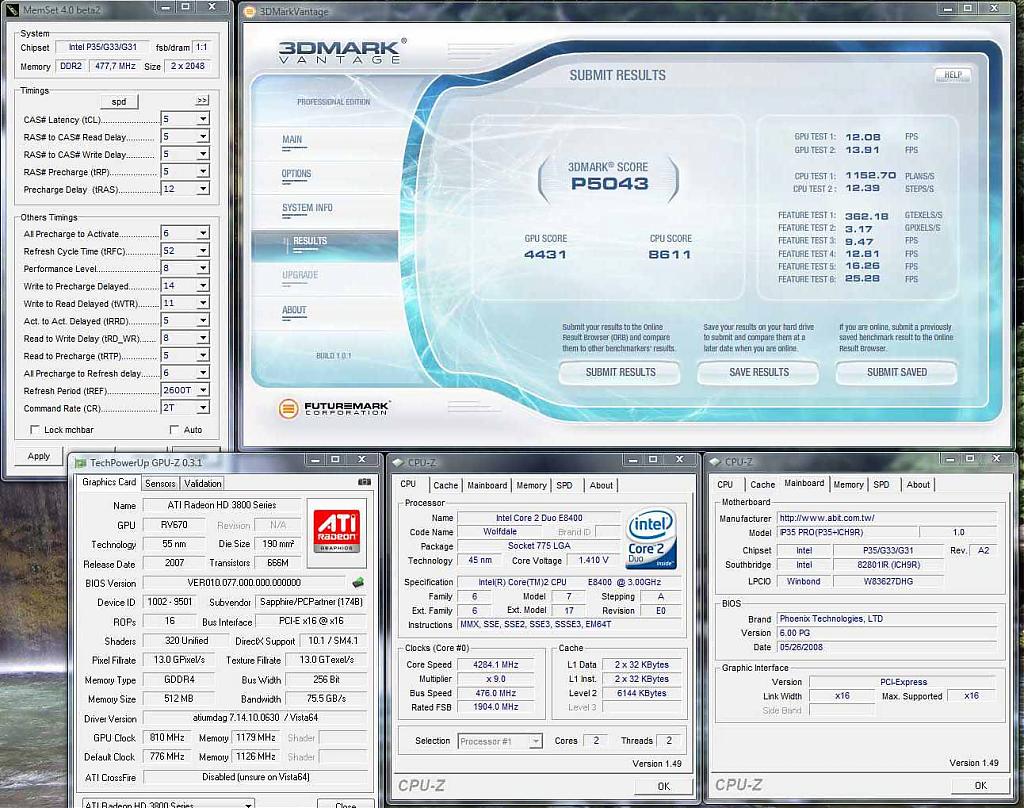The width and height of the screenshot is (1024, 808).
Task: Click the GPU-Z BIOS save chip icon
Action: (358, 582)
